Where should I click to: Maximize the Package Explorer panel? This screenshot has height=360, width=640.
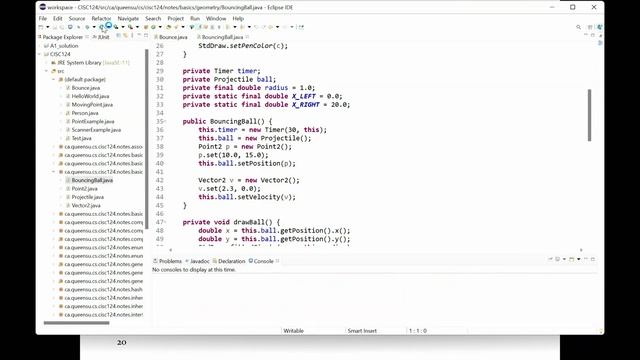click(146, 36)
